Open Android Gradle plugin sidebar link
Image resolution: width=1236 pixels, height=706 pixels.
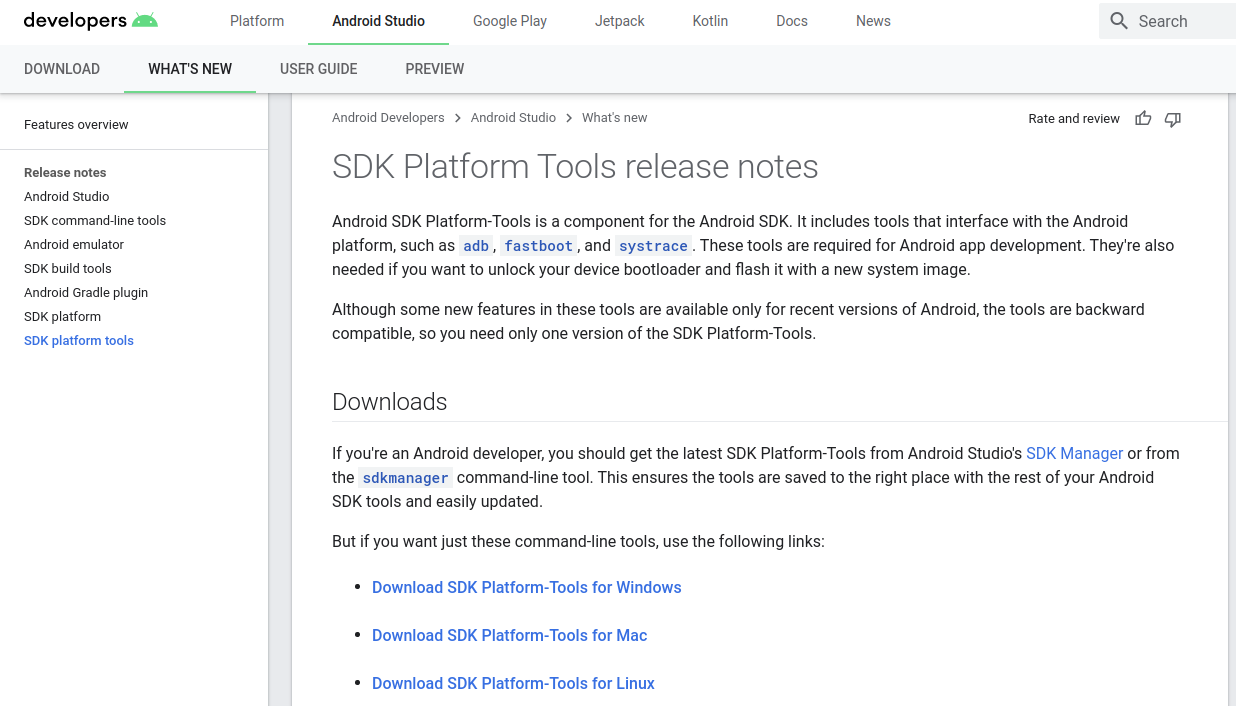tap(86, 293)
